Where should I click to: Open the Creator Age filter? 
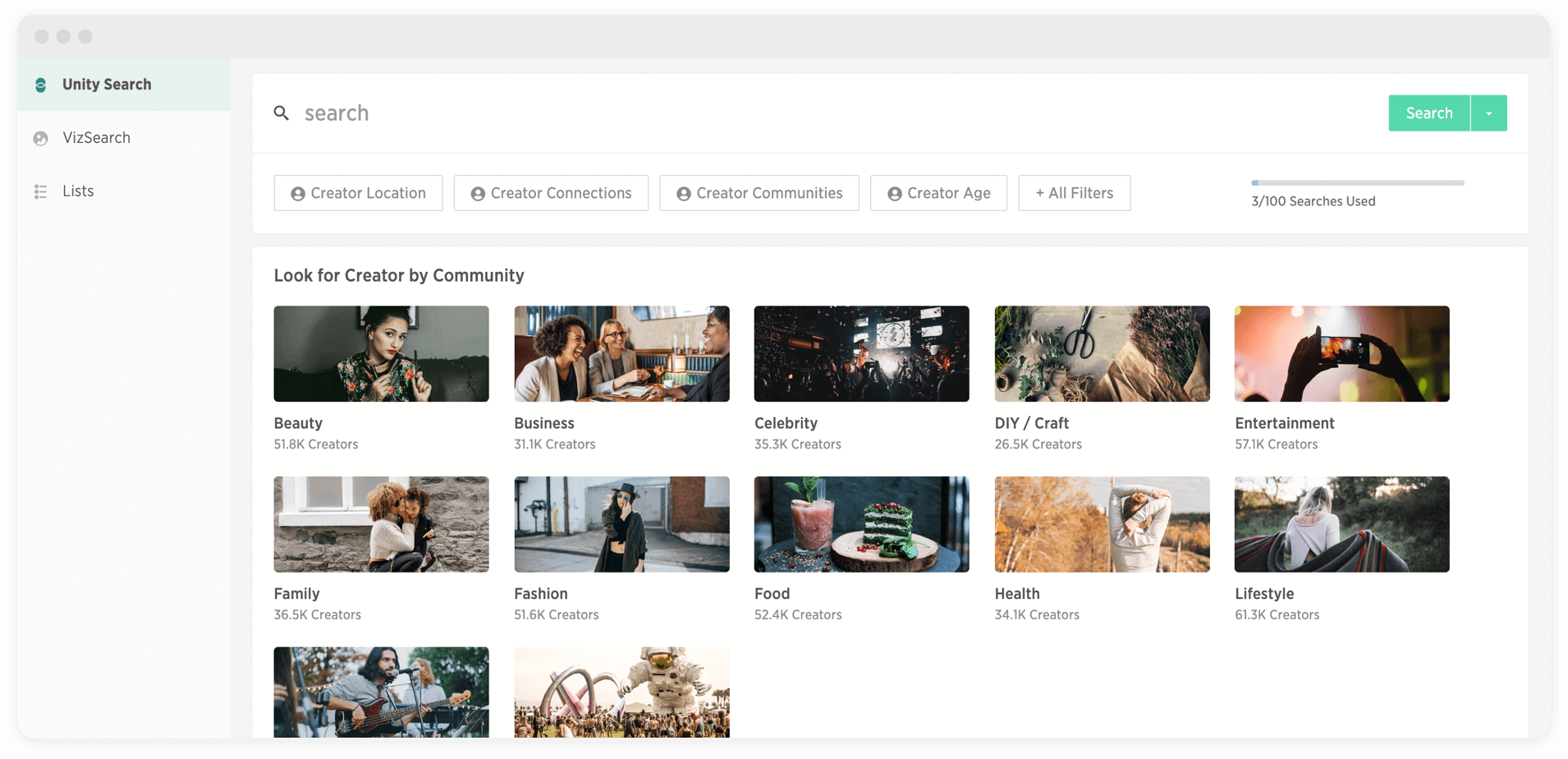[x=939, y=193]
